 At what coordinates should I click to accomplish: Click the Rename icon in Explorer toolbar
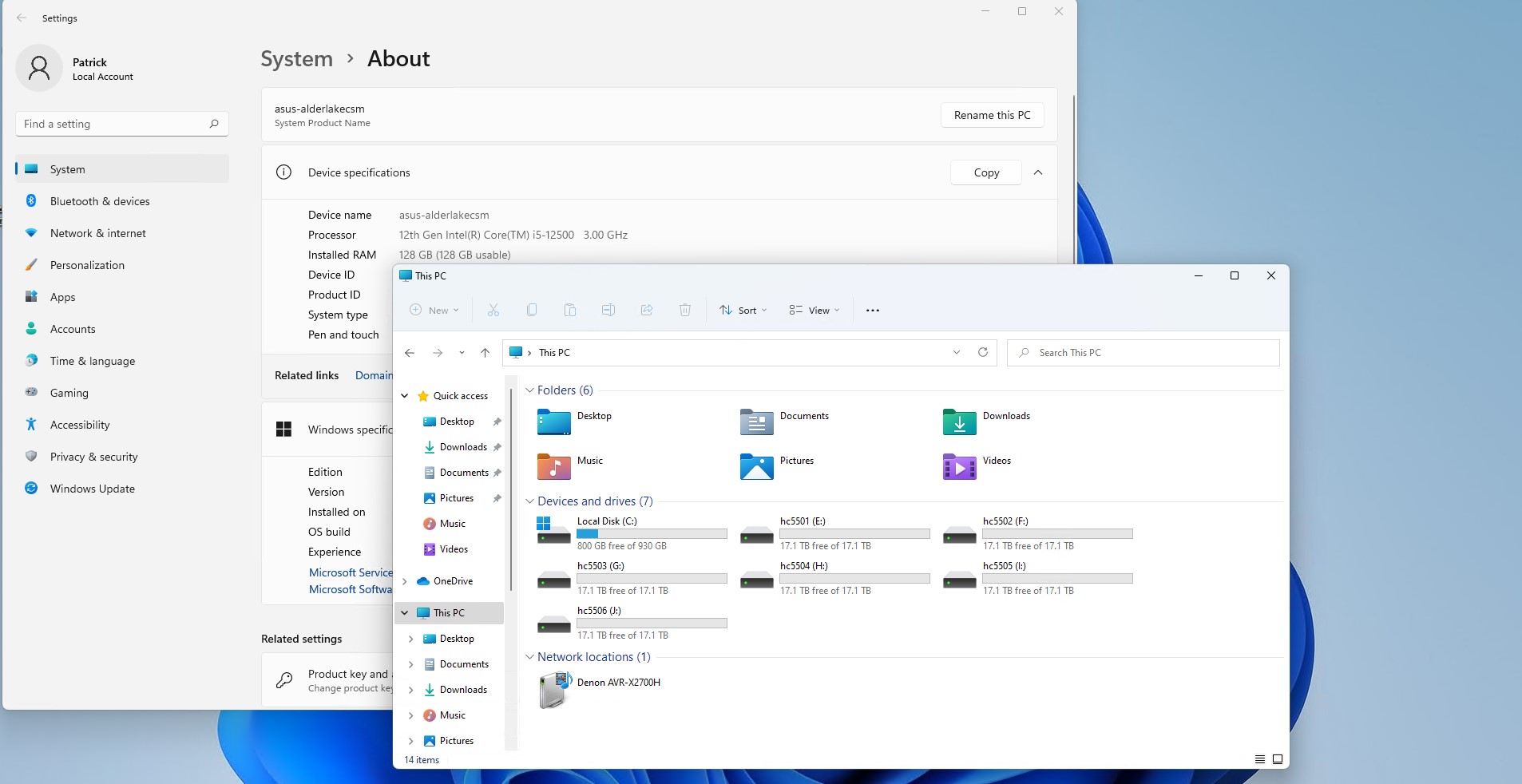click(608, 311)
